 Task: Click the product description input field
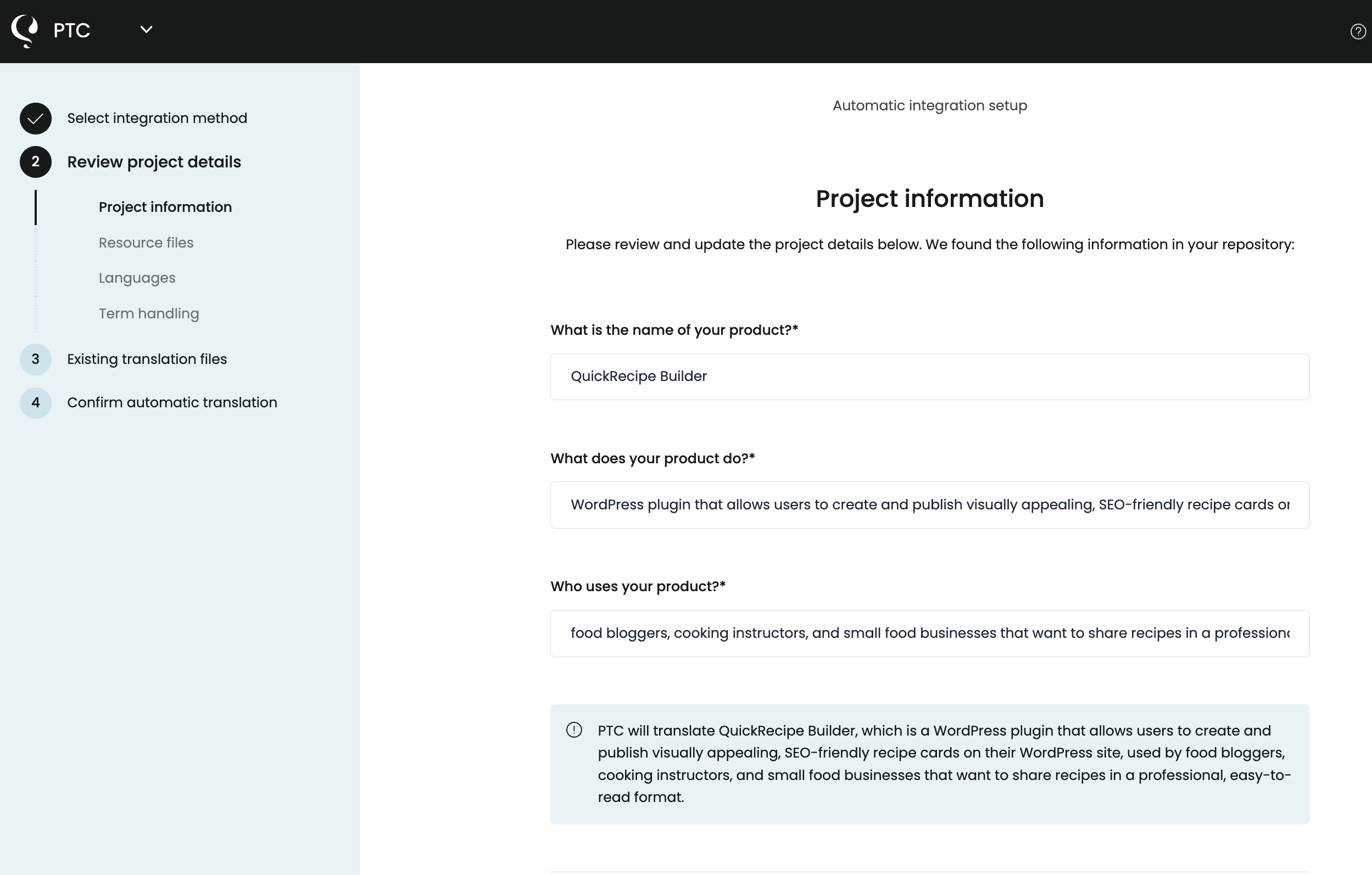pyautogui.click(x=929, y=505)
